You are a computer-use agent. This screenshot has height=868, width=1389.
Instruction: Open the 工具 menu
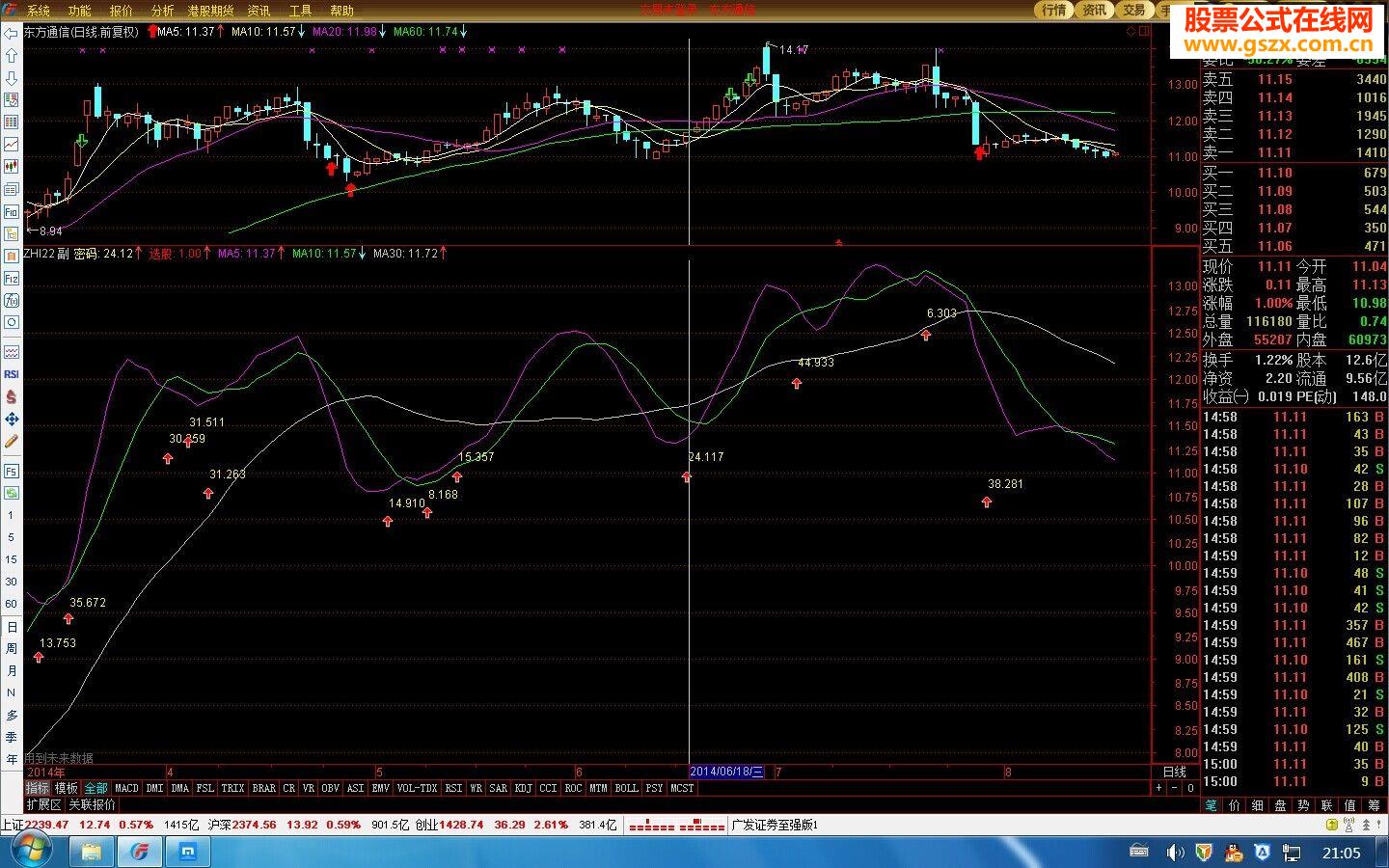tap(300, 11)
